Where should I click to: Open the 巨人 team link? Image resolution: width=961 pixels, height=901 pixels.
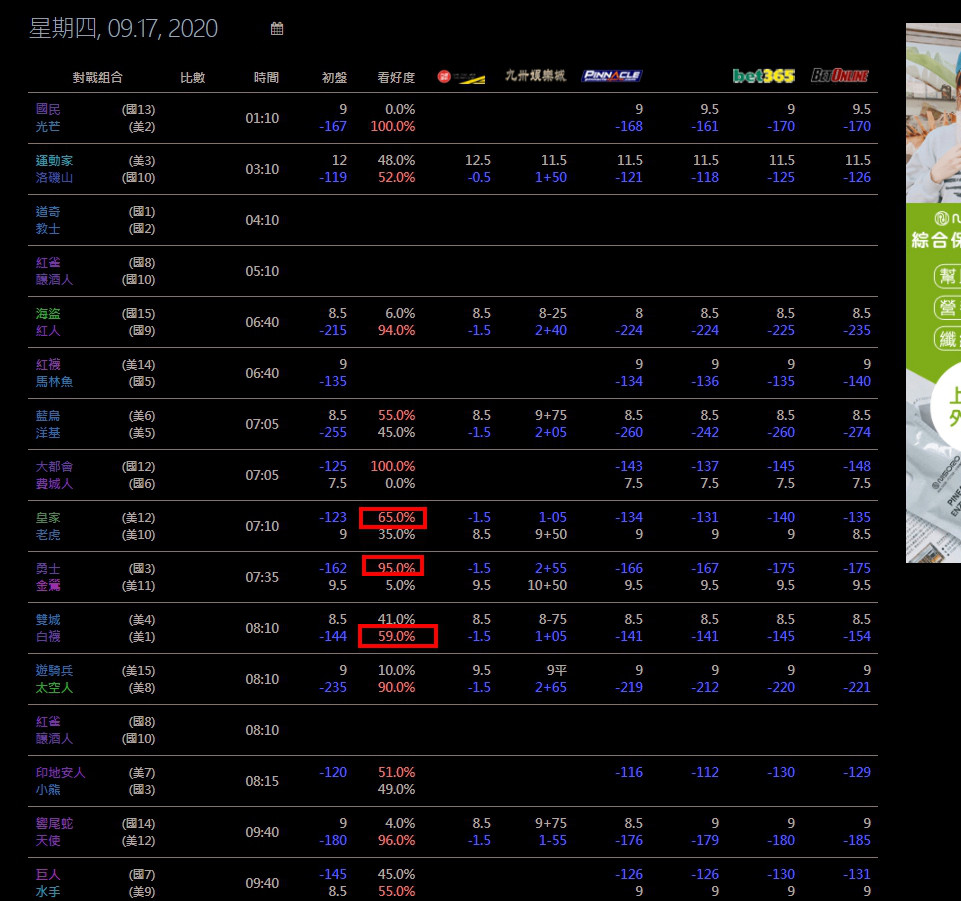(48, 875)
